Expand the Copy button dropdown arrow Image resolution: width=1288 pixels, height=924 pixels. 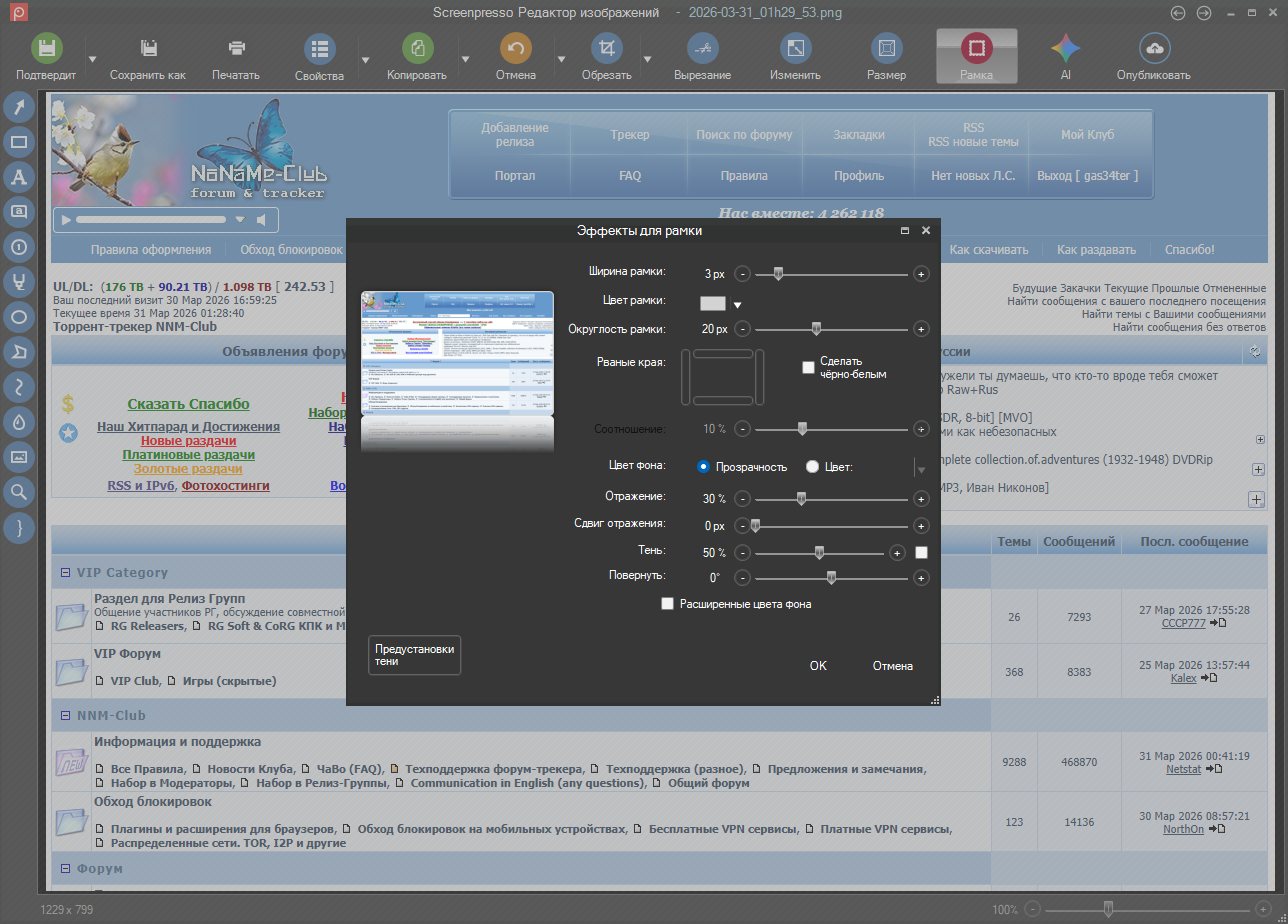465,59
